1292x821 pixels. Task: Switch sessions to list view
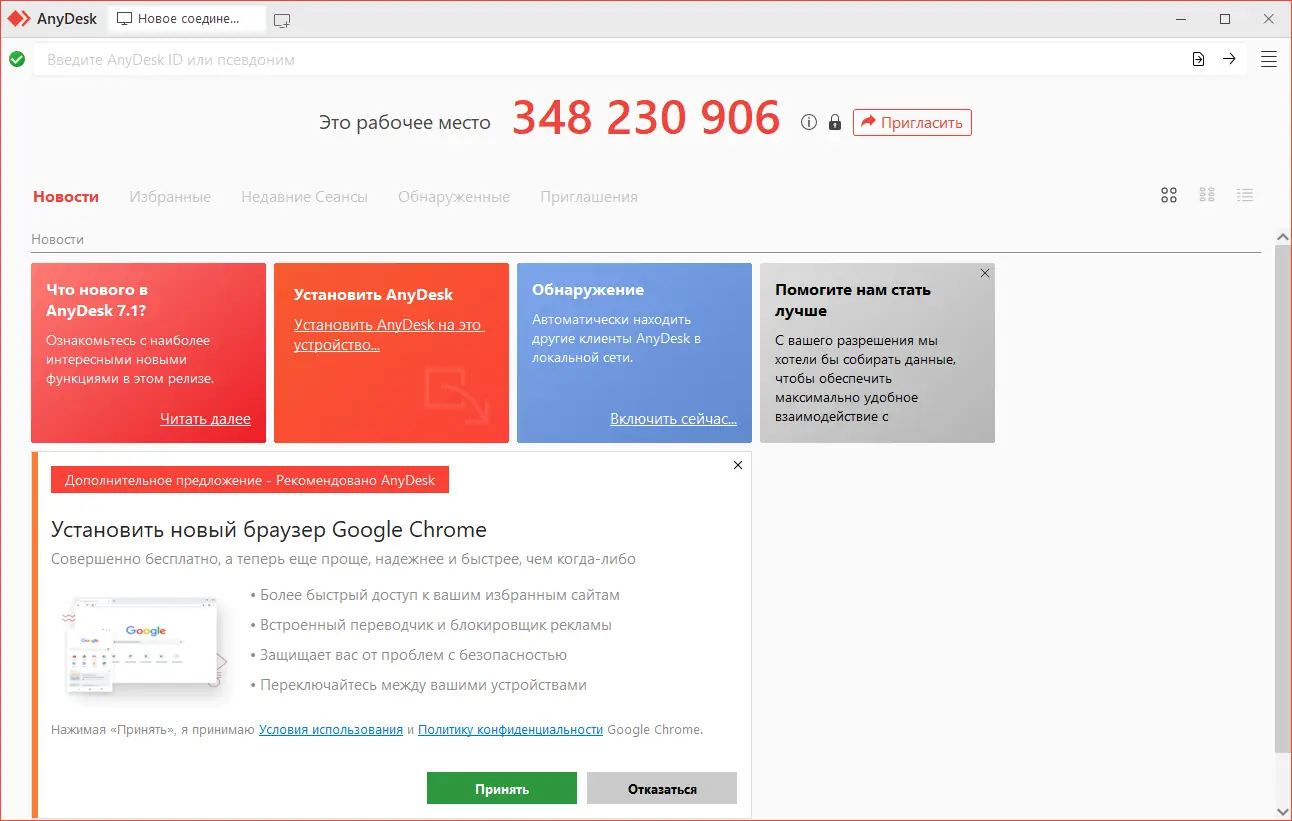[x=1245, y=194]
